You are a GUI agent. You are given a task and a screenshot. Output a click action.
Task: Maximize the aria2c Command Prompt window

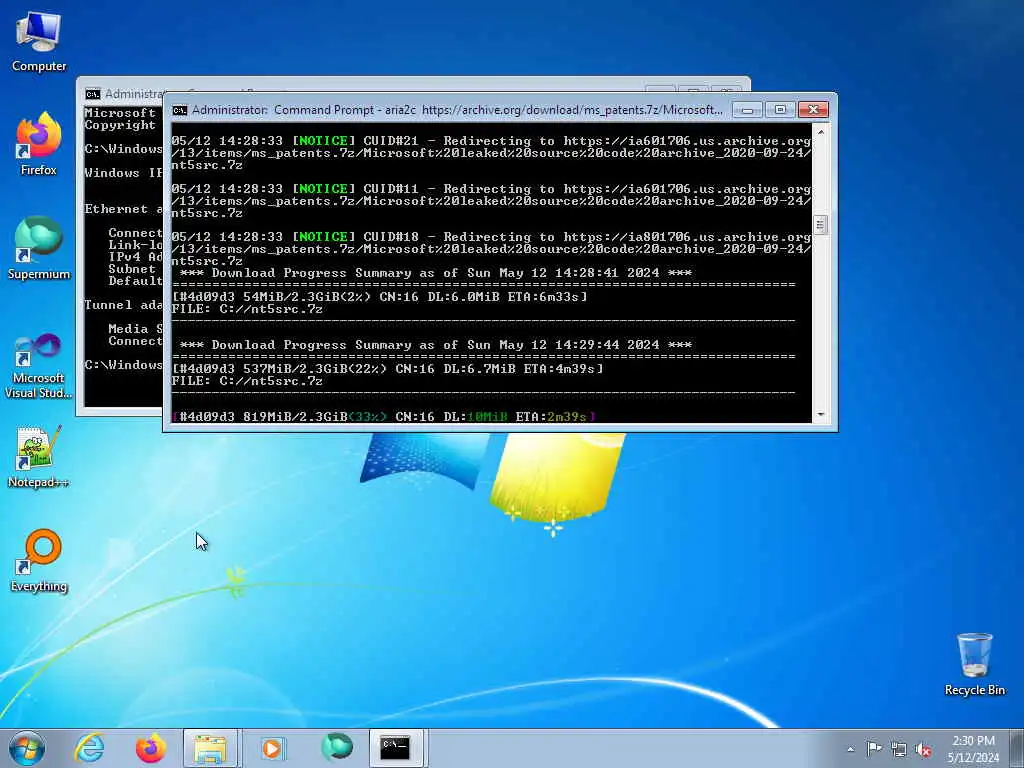point(780,110)
